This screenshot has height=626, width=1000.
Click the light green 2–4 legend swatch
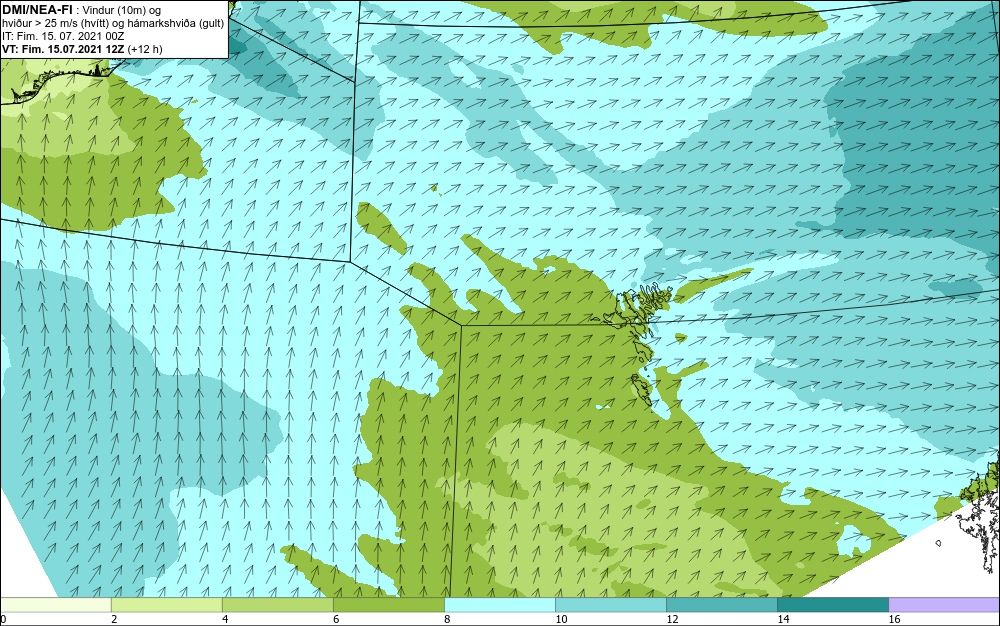pyautogui.click(x=167, y=604)
